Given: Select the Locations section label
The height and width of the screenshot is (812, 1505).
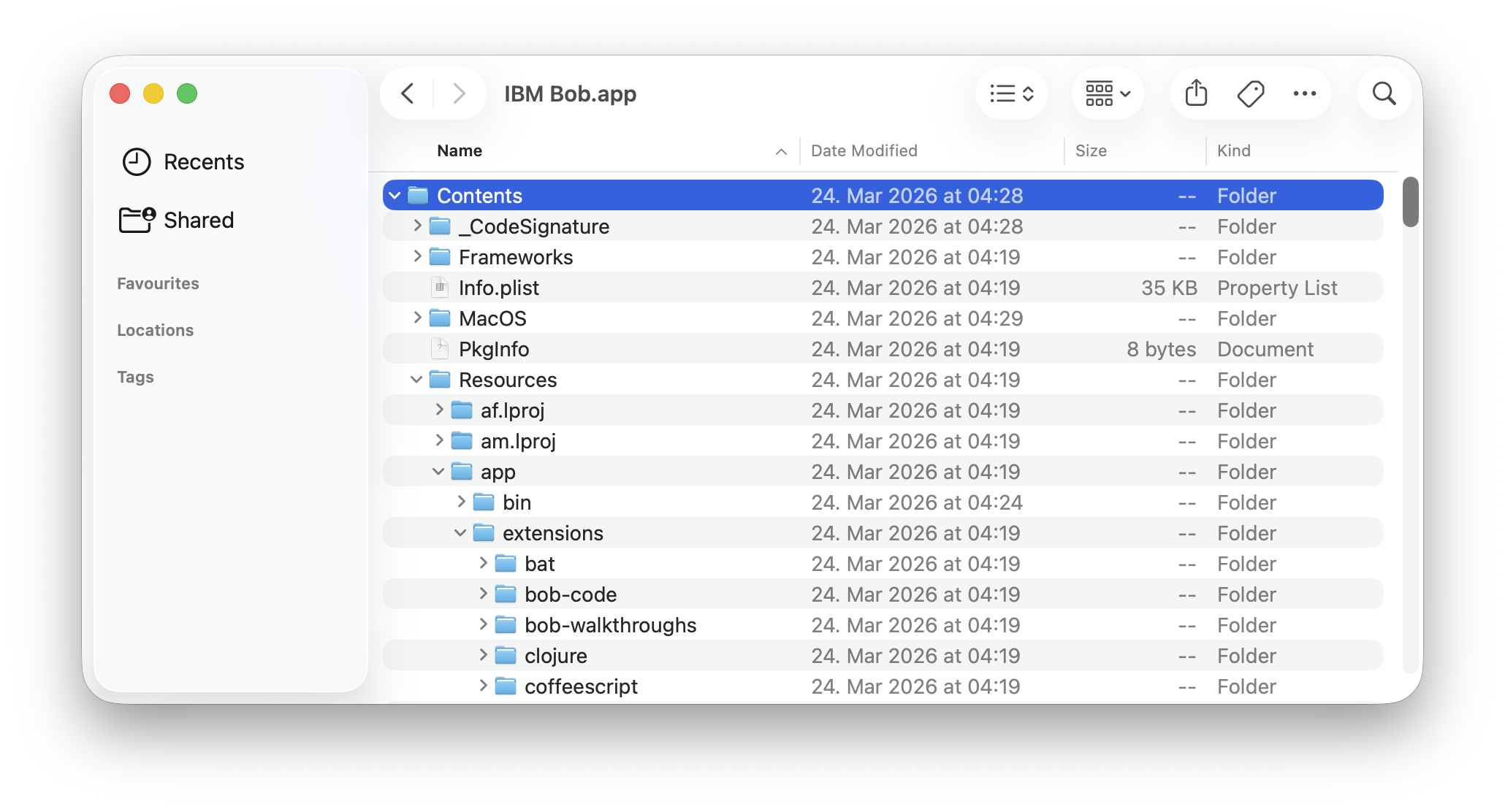Looking at the screenshot, I should [x=155, y=329].
